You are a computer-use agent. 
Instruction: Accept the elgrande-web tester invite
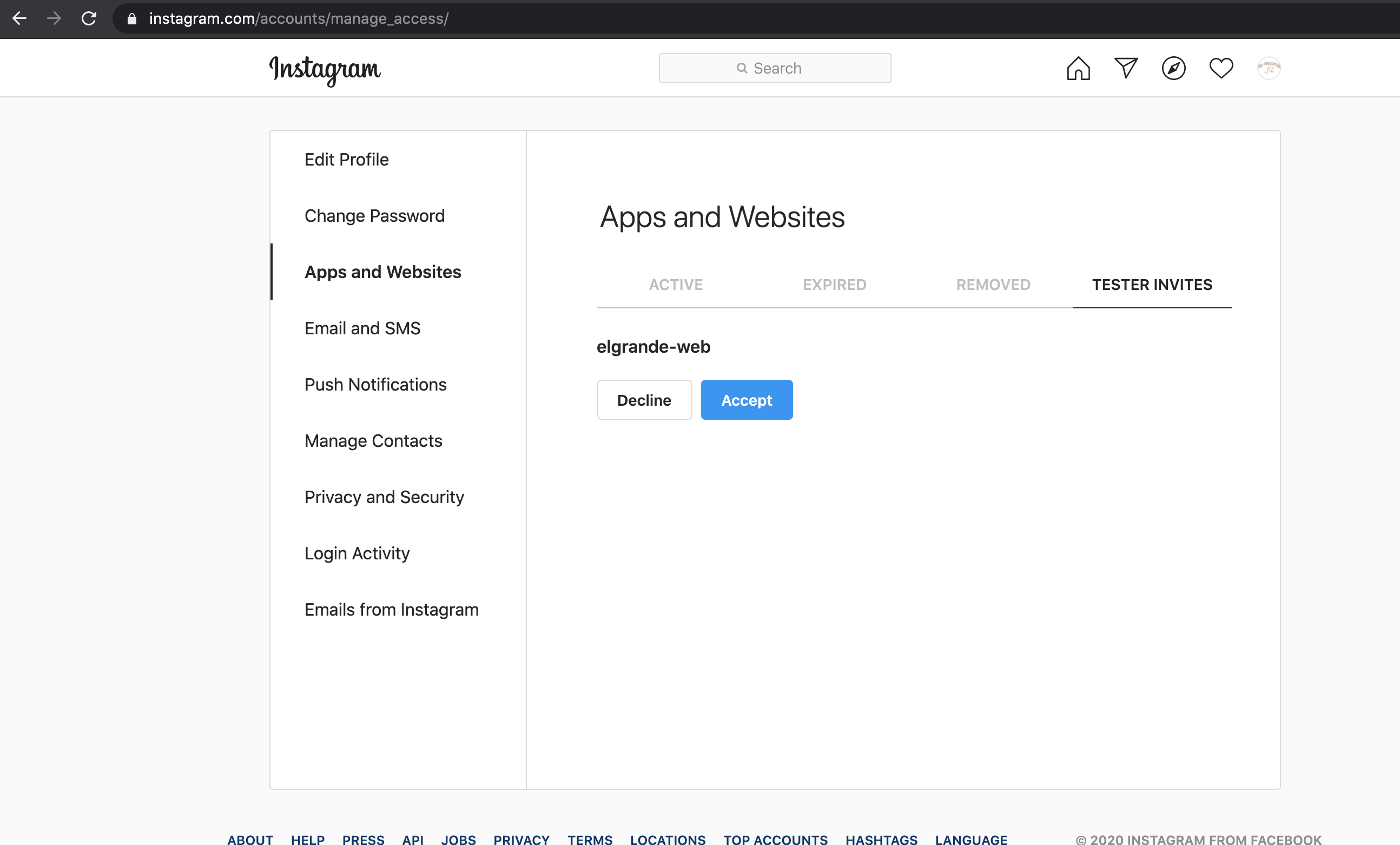pyautogui.click(x=747, y=399)
